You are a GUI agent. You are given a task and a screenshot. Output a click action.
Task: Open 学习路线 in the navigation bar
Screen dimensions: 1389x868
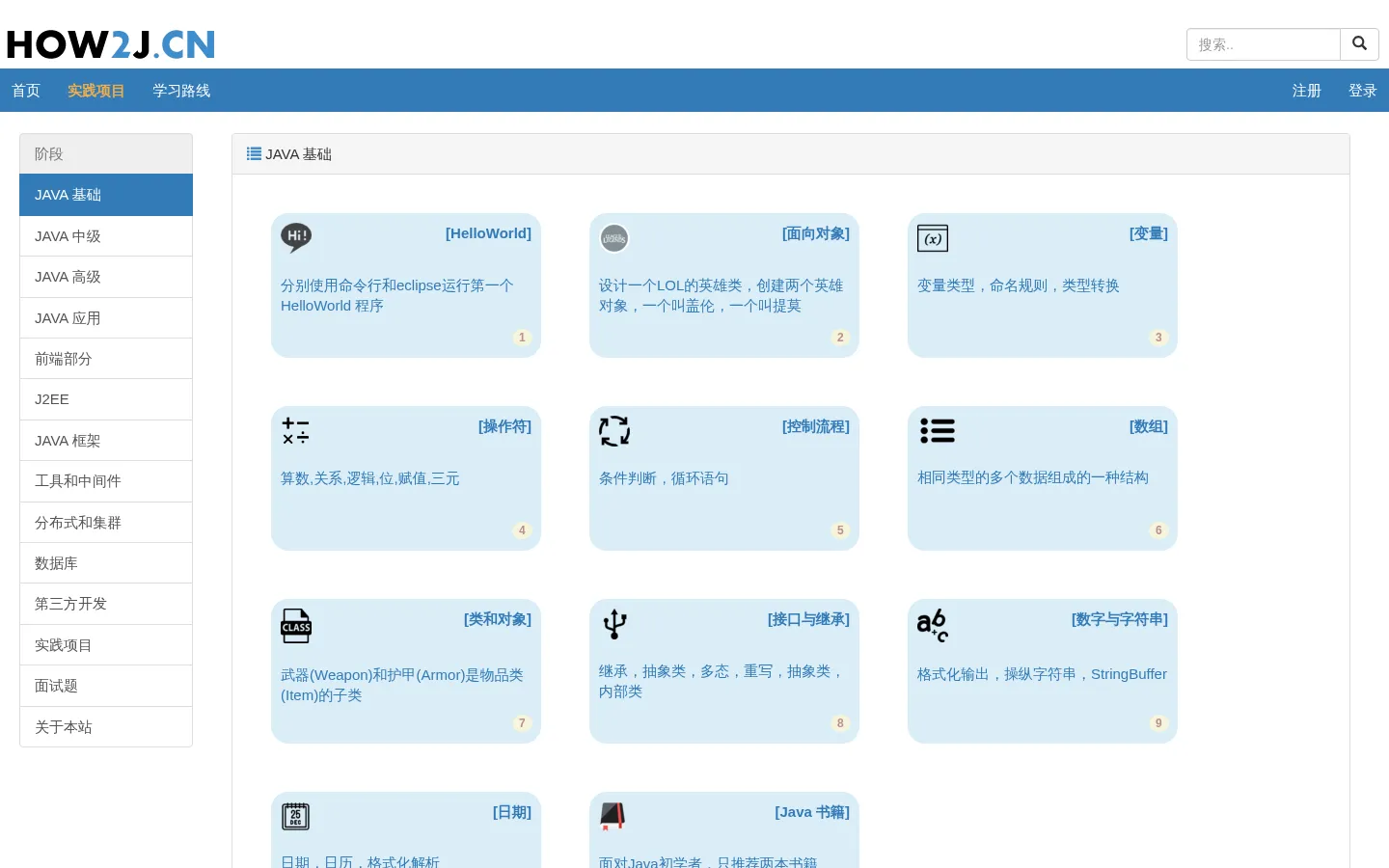[181, 91]
